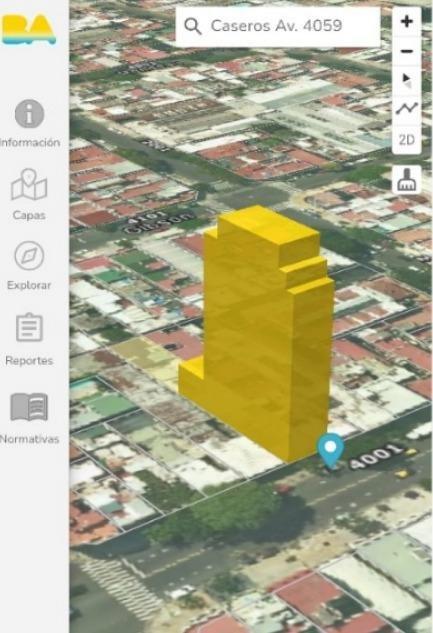Open the elevation profile line tool

tap(407, 109)
